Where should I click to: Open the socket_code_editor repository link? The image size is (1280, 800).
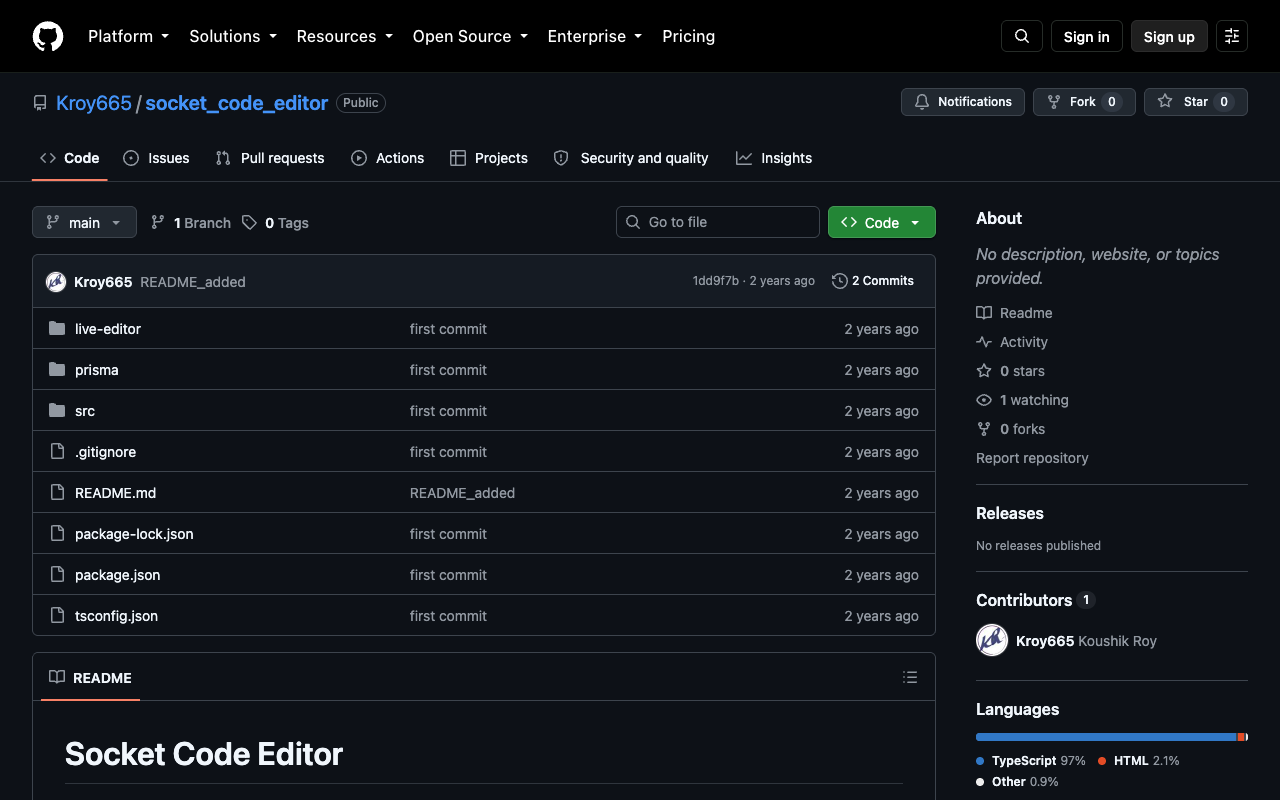click(237, 103)
